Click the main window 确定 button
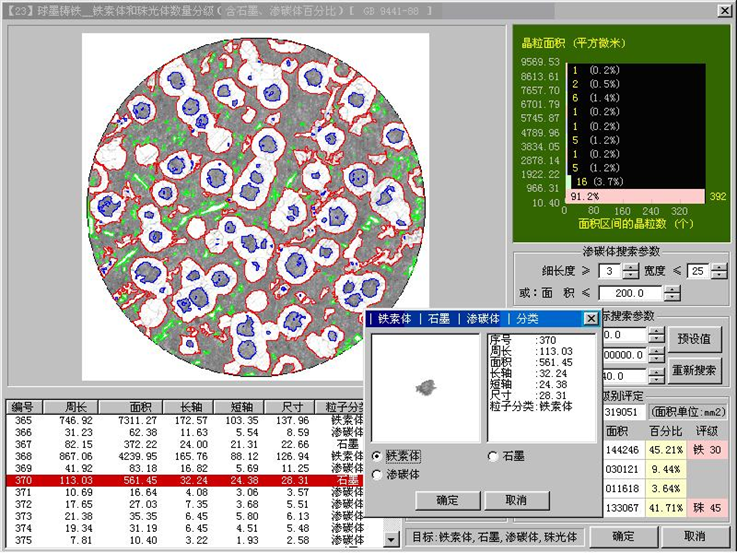 (x=623, y=537)
